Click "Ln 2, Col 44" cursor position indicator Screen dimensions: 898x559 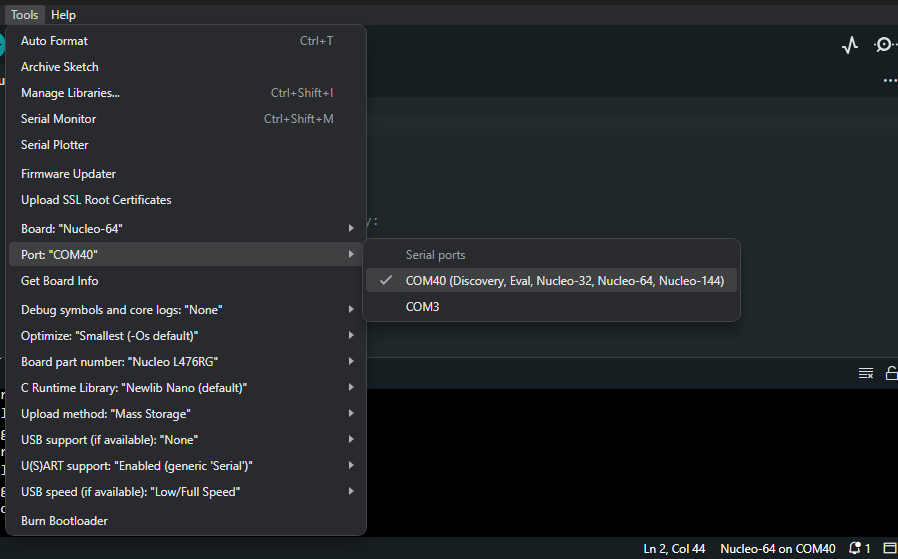tap(674, 548)
